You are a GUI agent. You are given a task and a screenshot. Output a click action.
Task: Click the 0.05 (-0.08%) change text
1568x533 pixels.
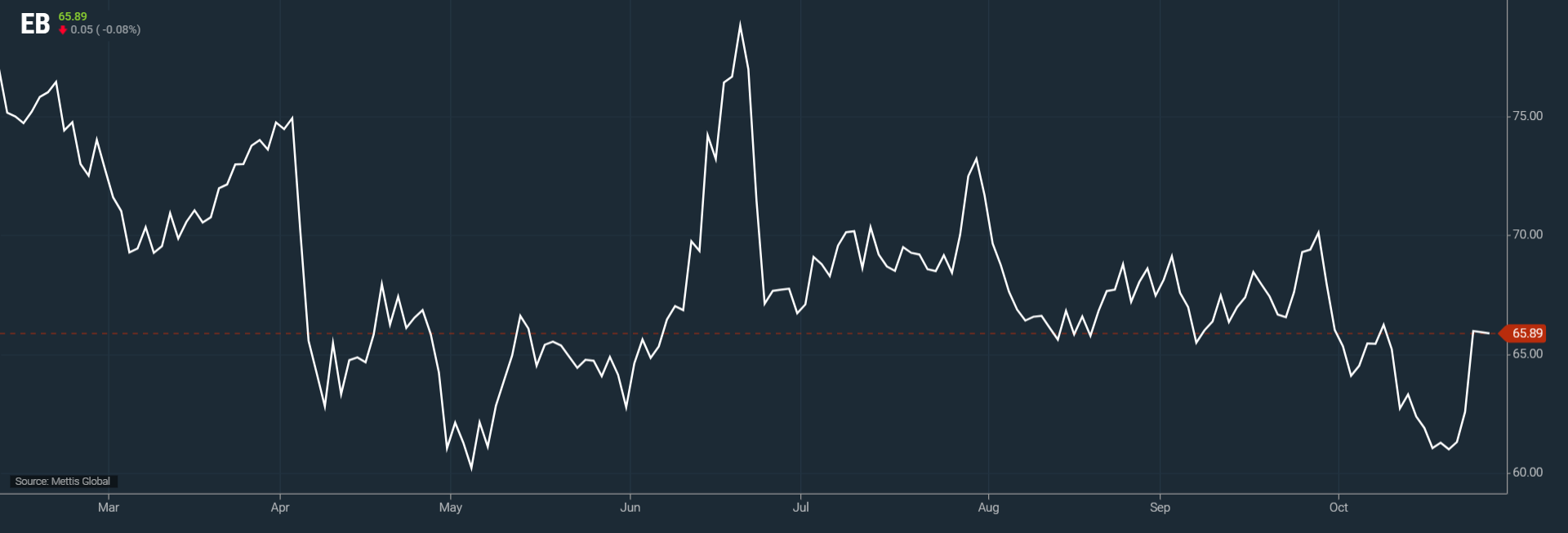click(105, 30)
